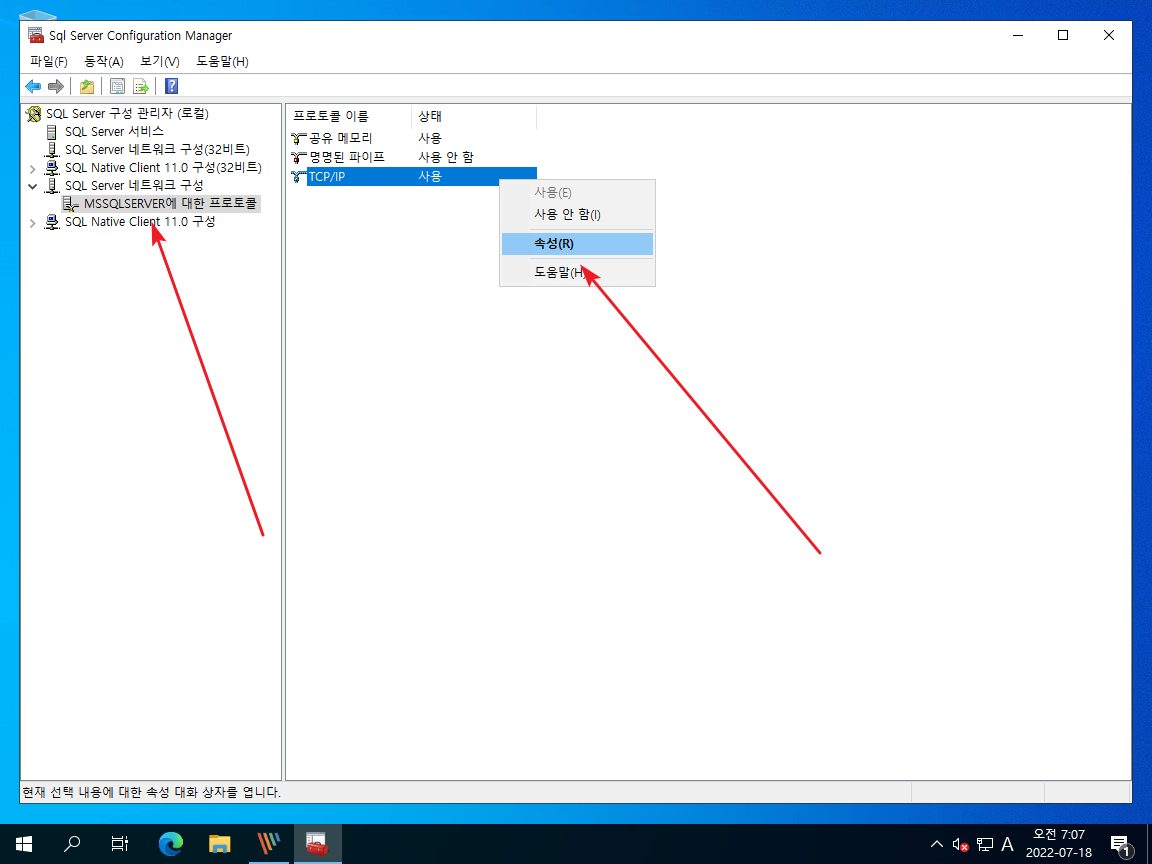Open the 동작(A) menu
This screenshot has height=864, width=1152.
click(104, 62)
